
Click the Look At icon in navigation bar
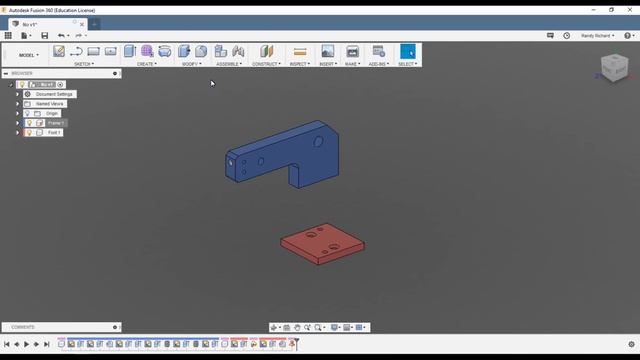287,327
